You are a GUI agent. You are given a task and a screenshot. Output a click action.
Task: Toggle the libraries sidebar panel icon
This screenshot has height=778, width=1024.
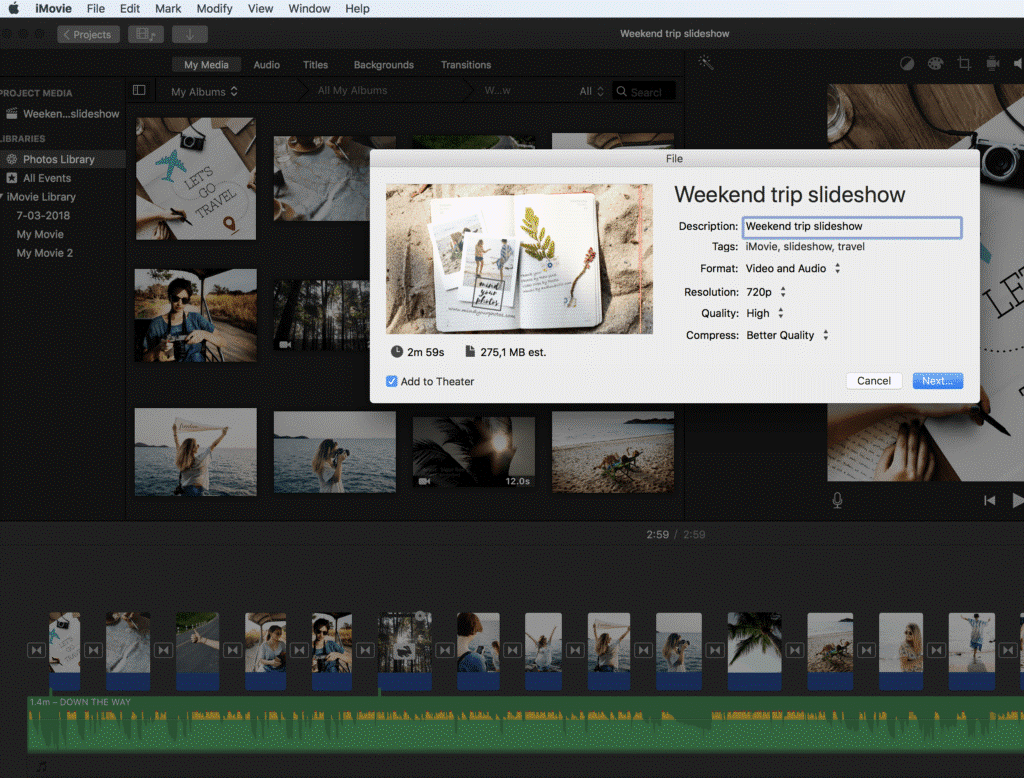click(x=139, y=90)
